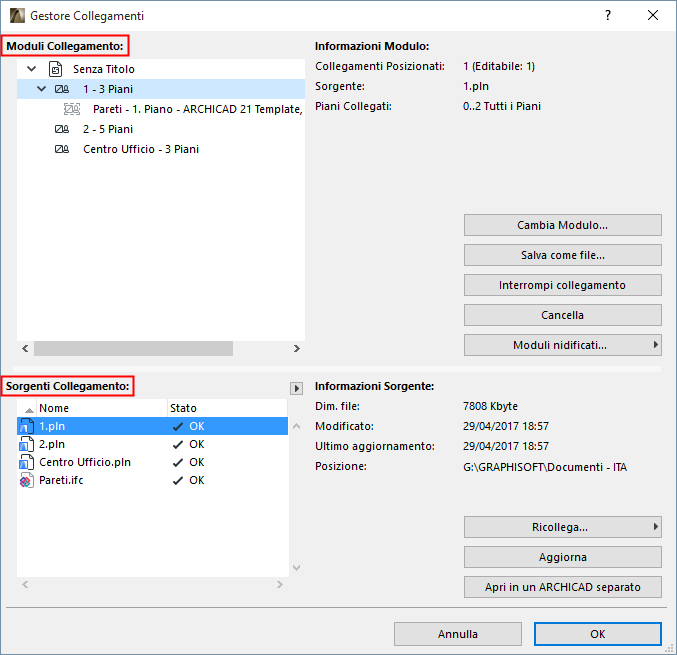Screen dimensions: 677x655
Task: Click the Senza Titolo project file icon
Action: click(x=55, y=69)
